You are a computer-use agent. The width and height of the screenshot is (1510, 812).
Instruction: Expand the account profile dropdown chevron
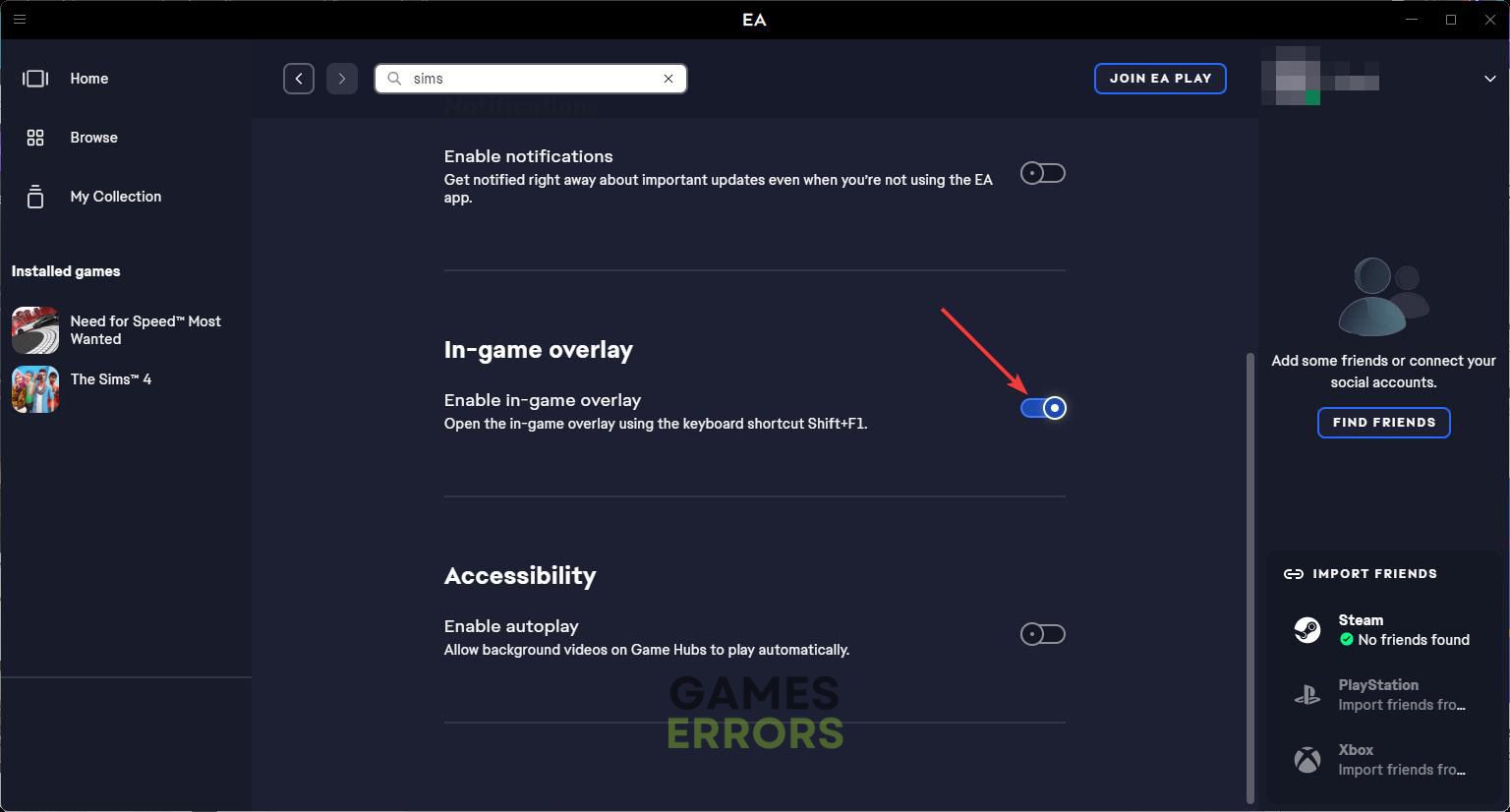click(x=1489, y=79)
